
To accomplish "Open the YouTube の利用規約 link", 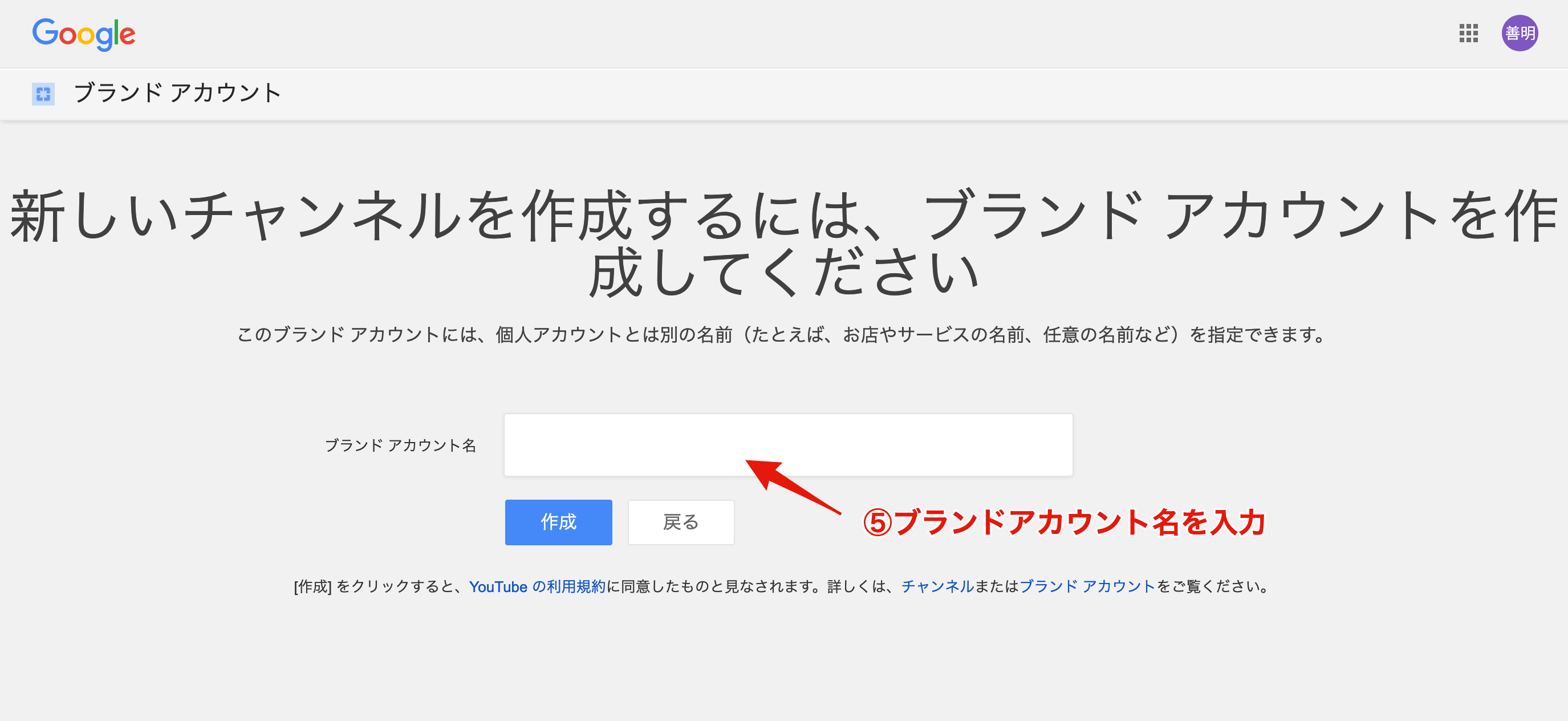I will click(x=537, y=586).
